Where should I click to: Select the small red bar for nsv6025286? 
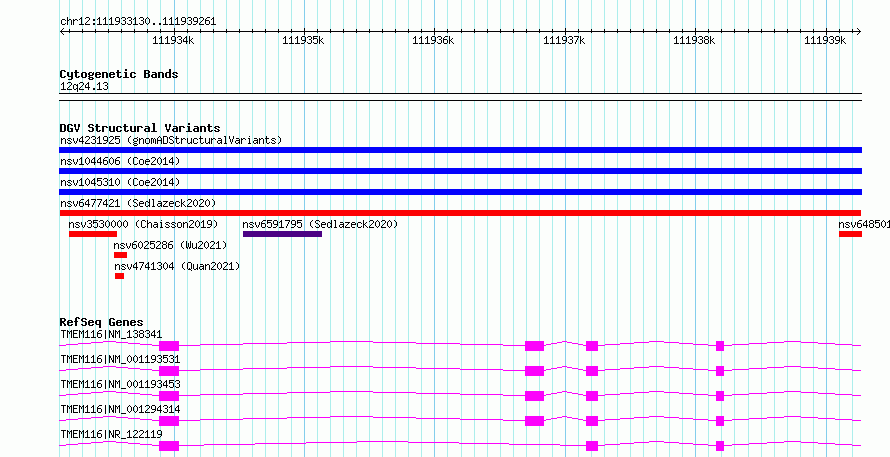tap(120, 255)
